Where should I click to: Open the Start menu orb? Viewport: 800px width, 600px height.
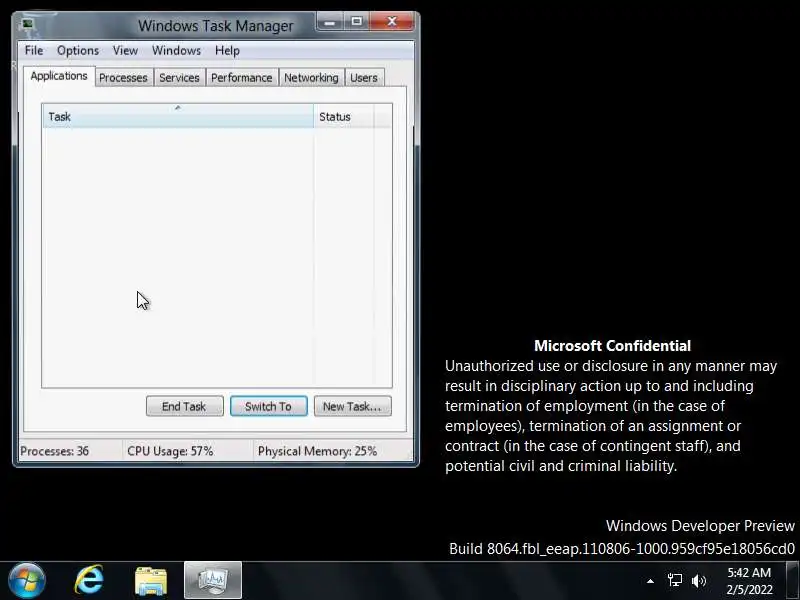27,581
